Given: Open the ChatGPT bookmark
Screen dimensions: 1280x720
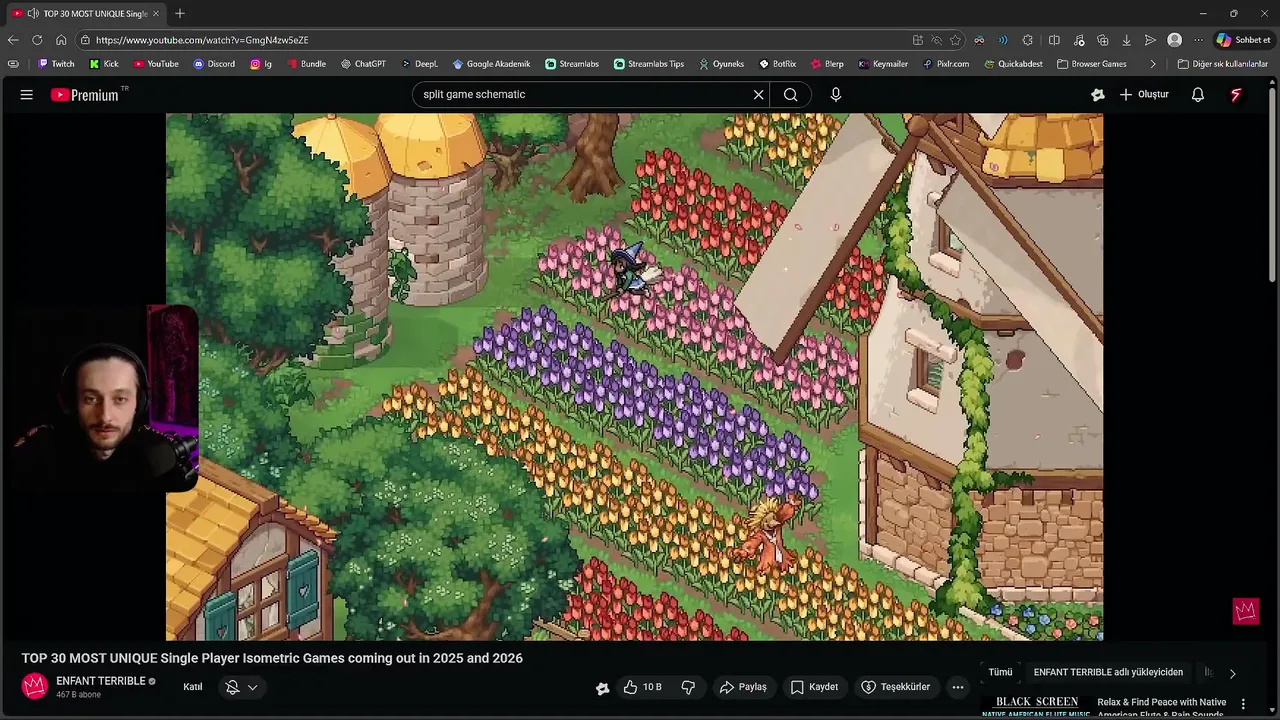Looking at the screenshot, I should tap(363, 64).
